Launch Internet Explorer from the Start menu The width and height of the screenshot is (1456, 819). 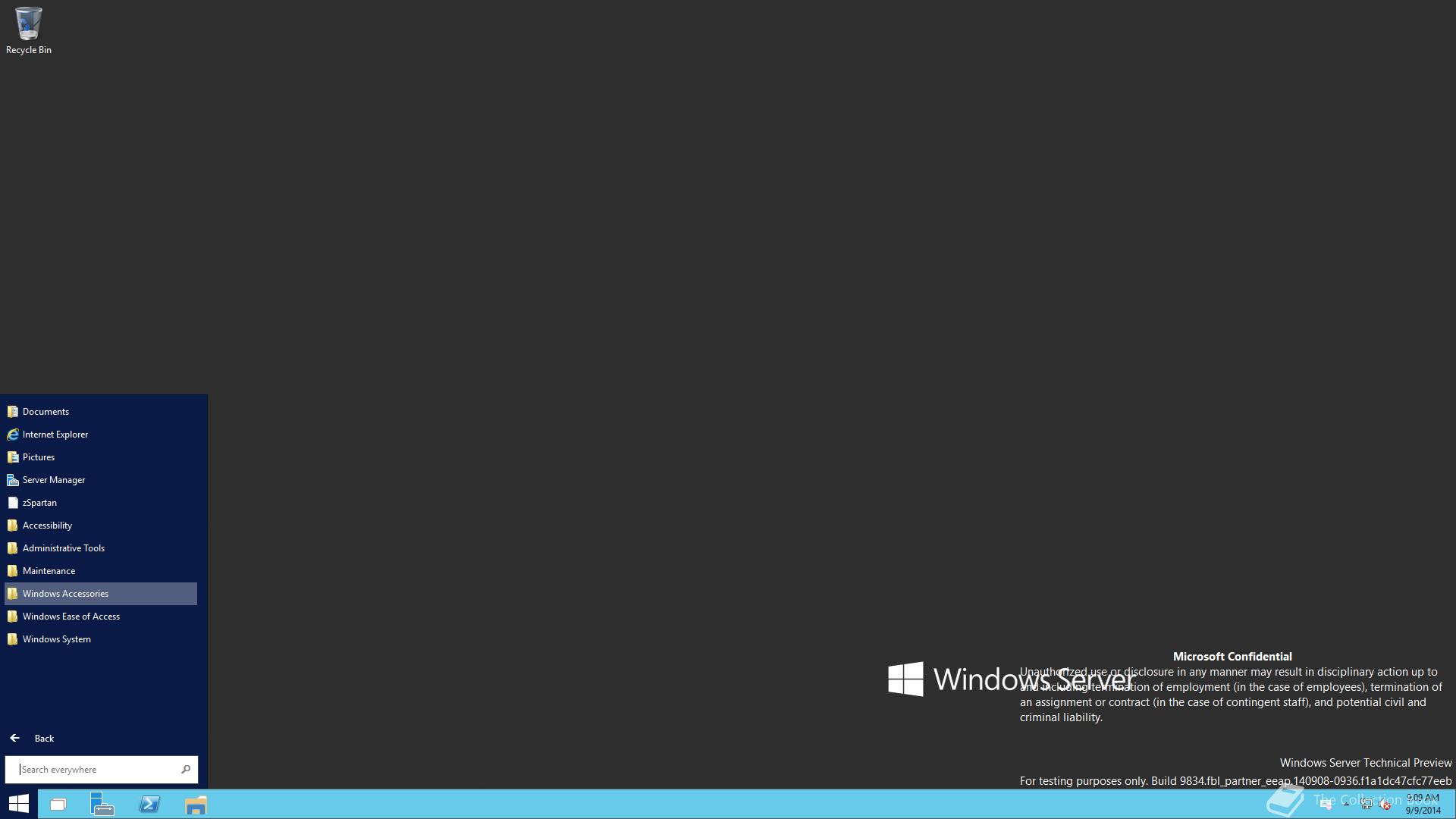pyautogui.click(x=101, y=435)
